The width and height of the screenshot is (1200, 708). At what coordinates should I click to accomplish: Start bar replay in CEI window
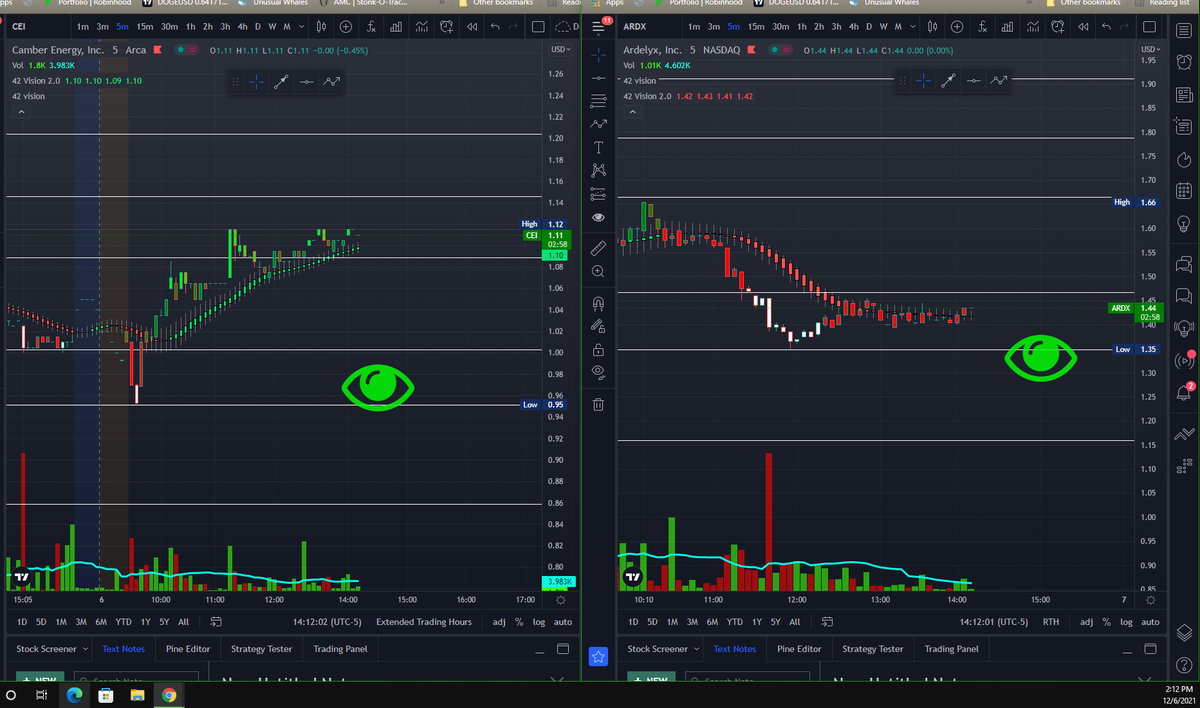click(x=472, y=26)
